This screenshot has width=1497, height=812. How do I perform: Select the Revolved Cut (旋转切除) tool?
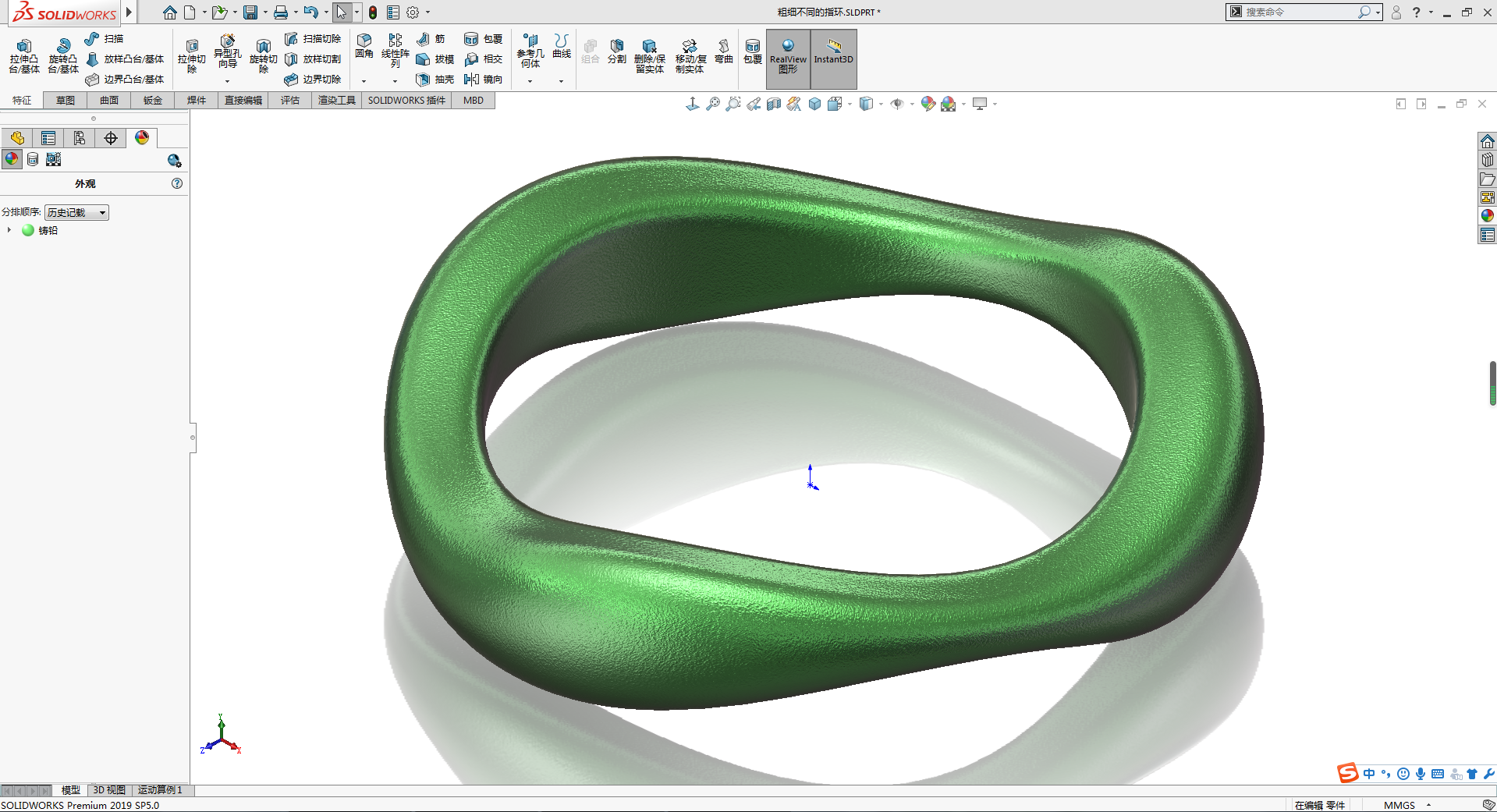264,56
